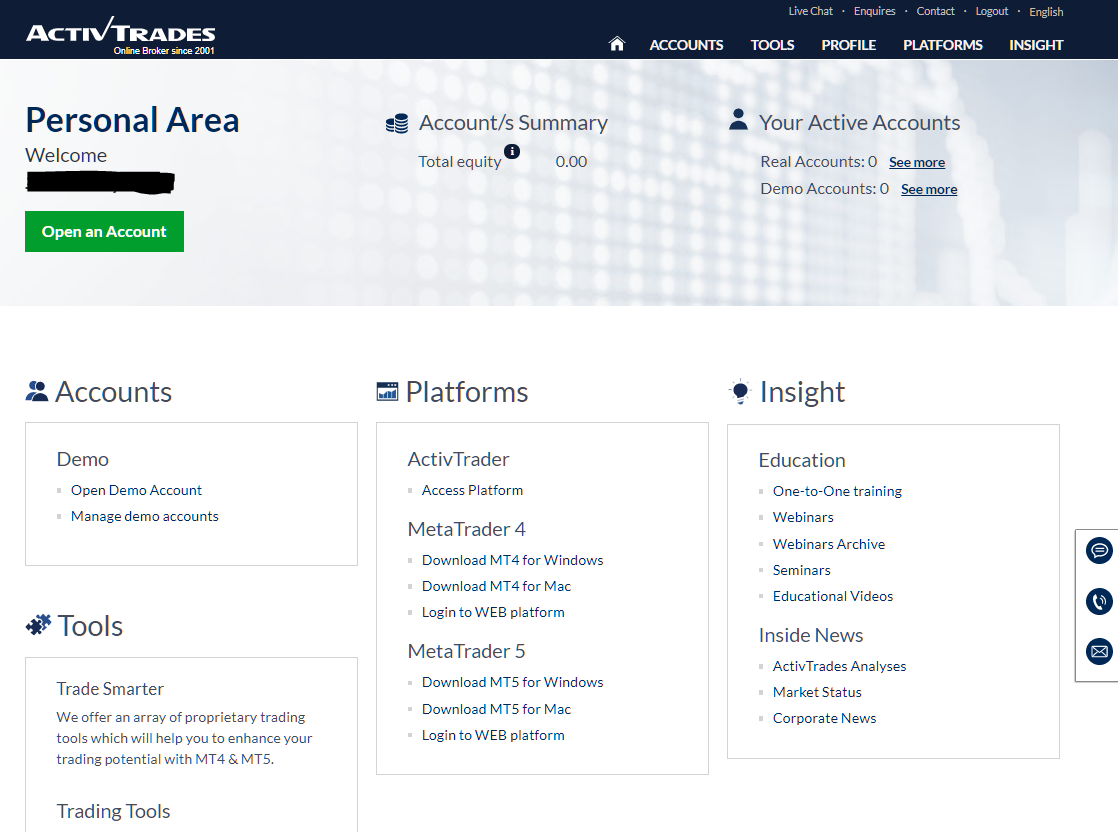Open the Webinars link
The height and width of the screenshot is (832, 1118).
pyautogui.click(x=803, y=518)
